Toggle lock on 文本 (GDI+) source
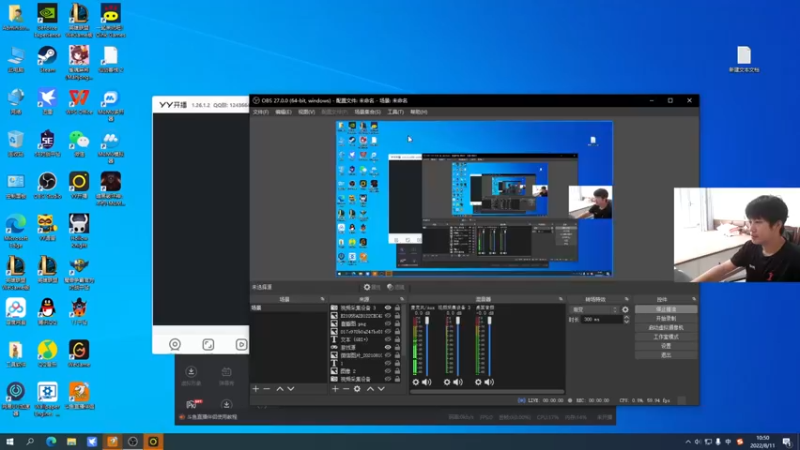Viewport: 800px width, 450px height. 397,339
